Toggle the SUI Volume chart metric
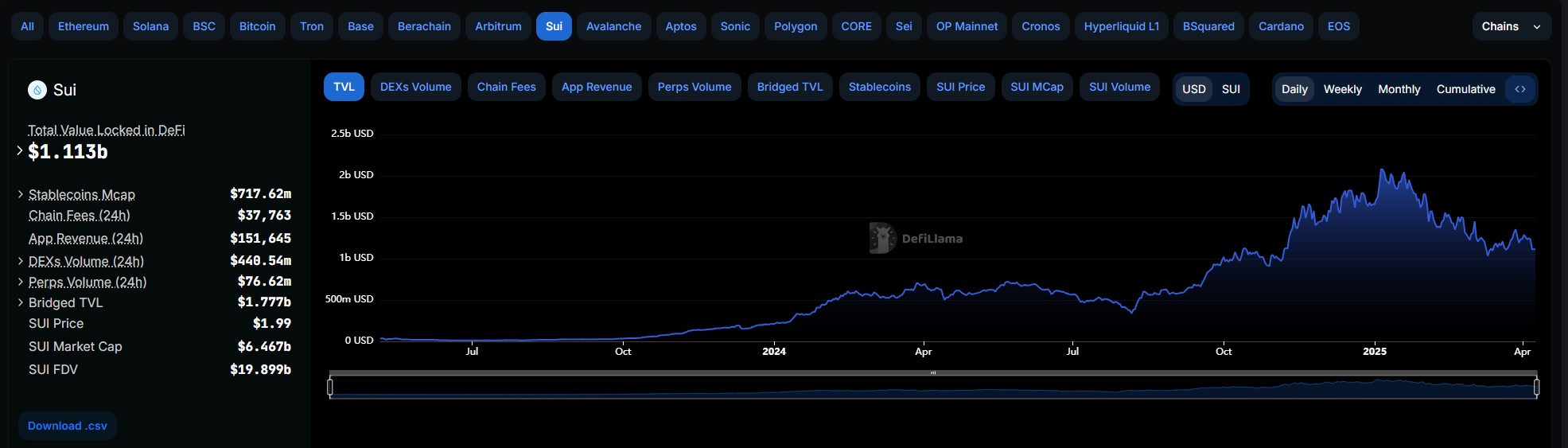 click(1119, 87)
